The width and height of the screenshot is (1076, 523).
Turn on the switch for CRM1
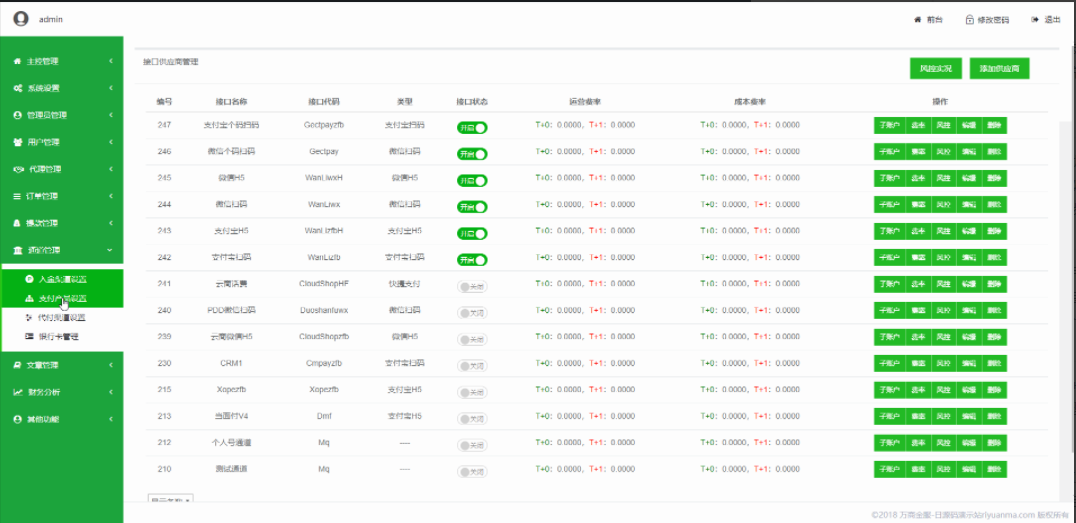pos(472,366)
